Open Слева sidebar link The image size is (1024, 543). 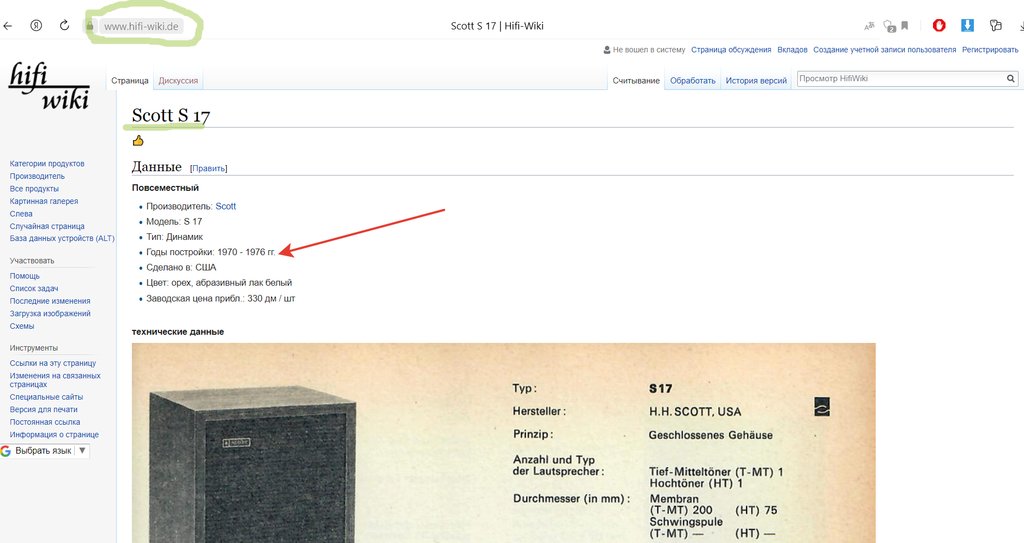21,214
